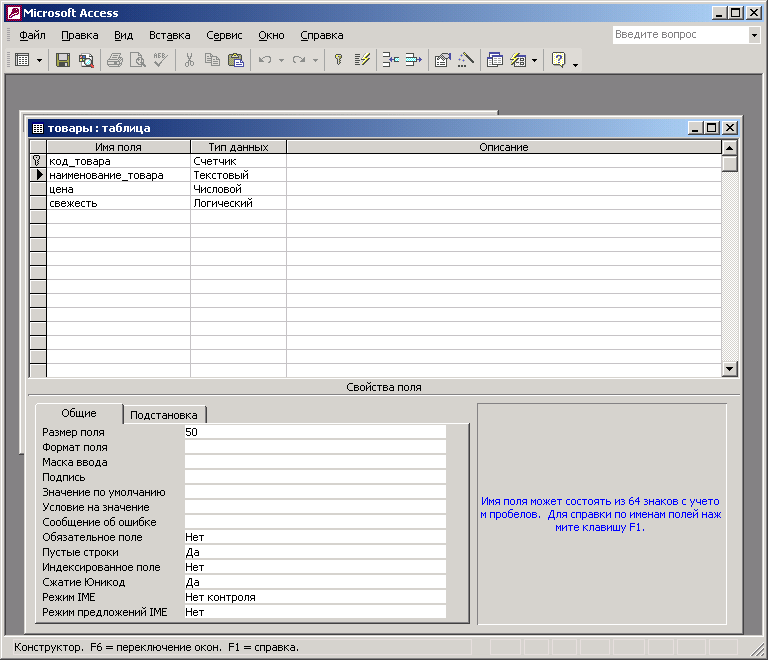Click data type cell 'Числовой'
This screenshot has height=660, width=768.
[239, 189]
